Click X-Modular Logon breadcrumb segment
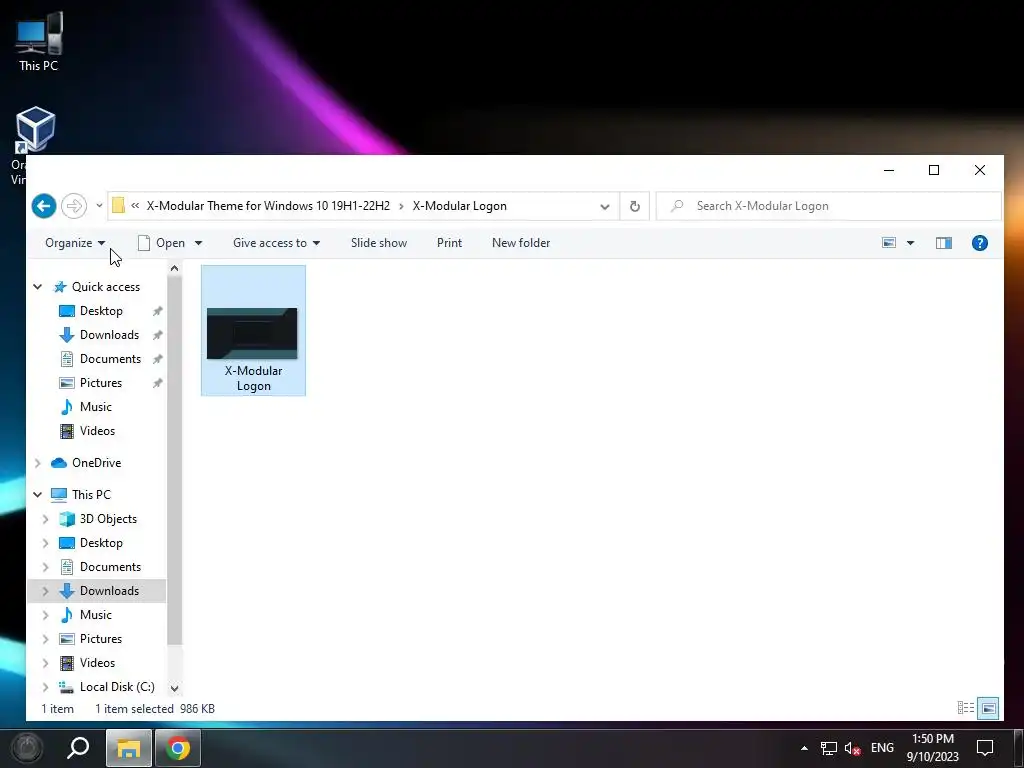This screenshot has width=1024, height=768. 459,206
